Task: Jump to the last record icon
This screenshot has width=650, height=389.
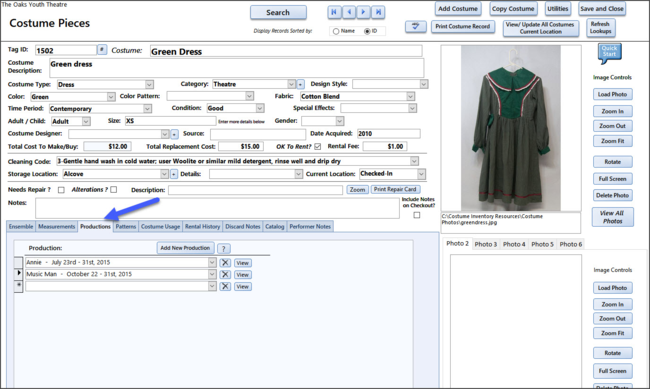Action: coord(378,12)
